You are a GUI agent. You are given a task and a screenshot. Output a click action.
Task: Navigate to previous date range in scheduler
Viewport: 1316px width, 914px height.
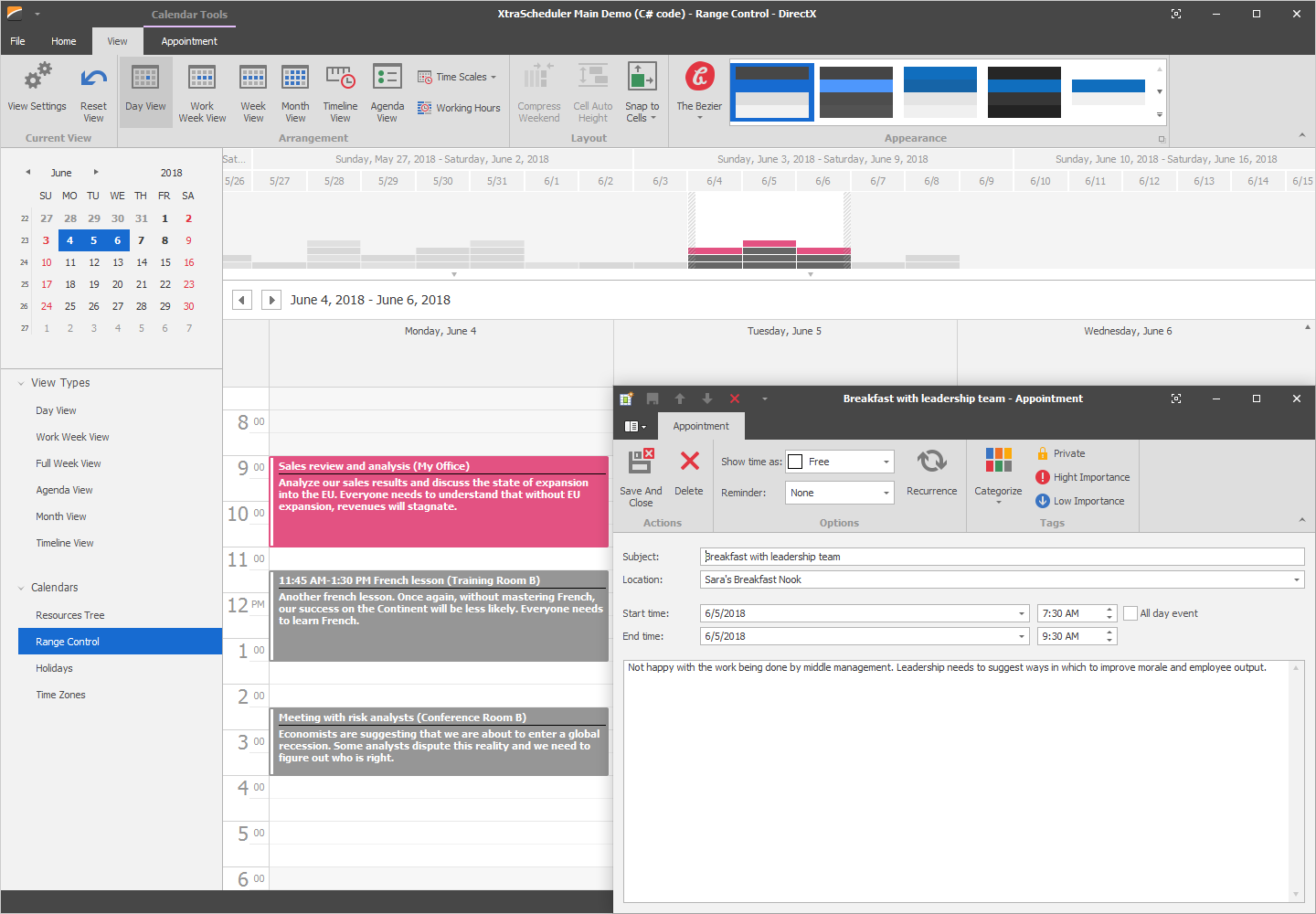coord(242,300)
